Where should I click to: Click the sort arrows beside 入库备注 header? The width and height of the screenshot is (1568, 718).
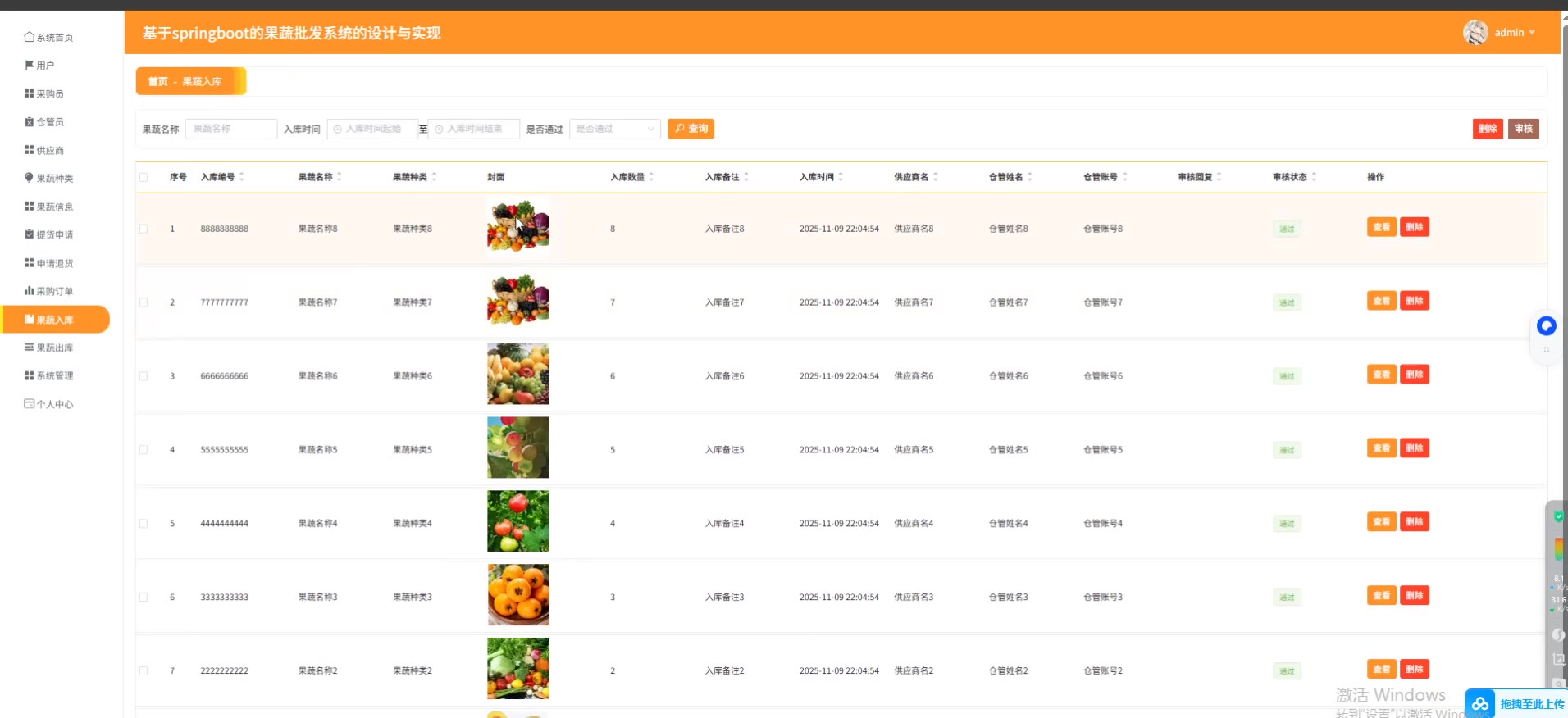[746, 177]
